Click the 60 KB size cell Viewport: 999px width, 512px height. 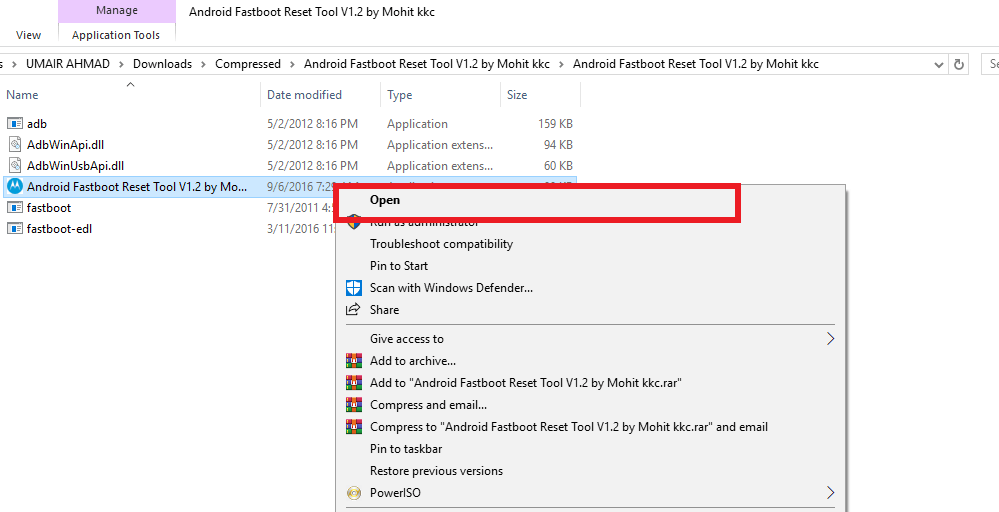tap(558, 166)
